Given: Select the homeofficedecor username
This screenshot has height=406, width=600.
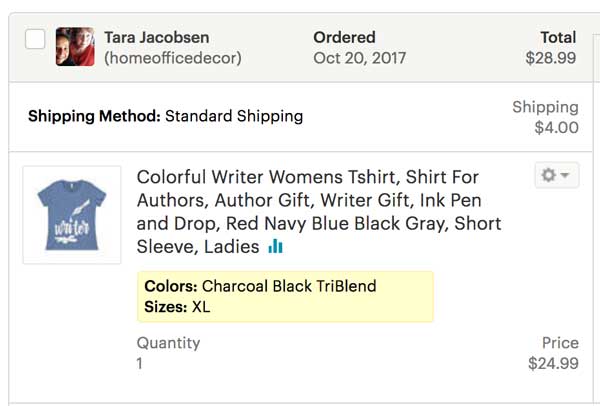Looking at the screenshot, I should 173,58.
